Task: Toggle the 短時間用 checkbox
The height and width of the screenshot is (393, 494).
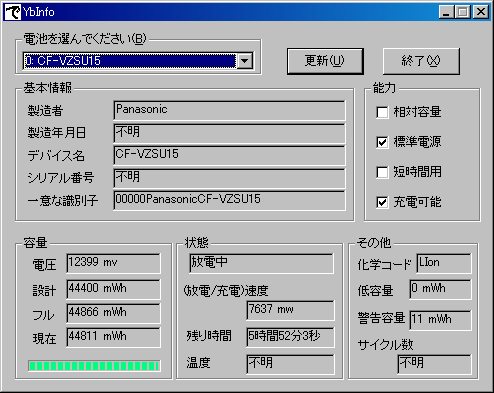Action: [382, 172]
